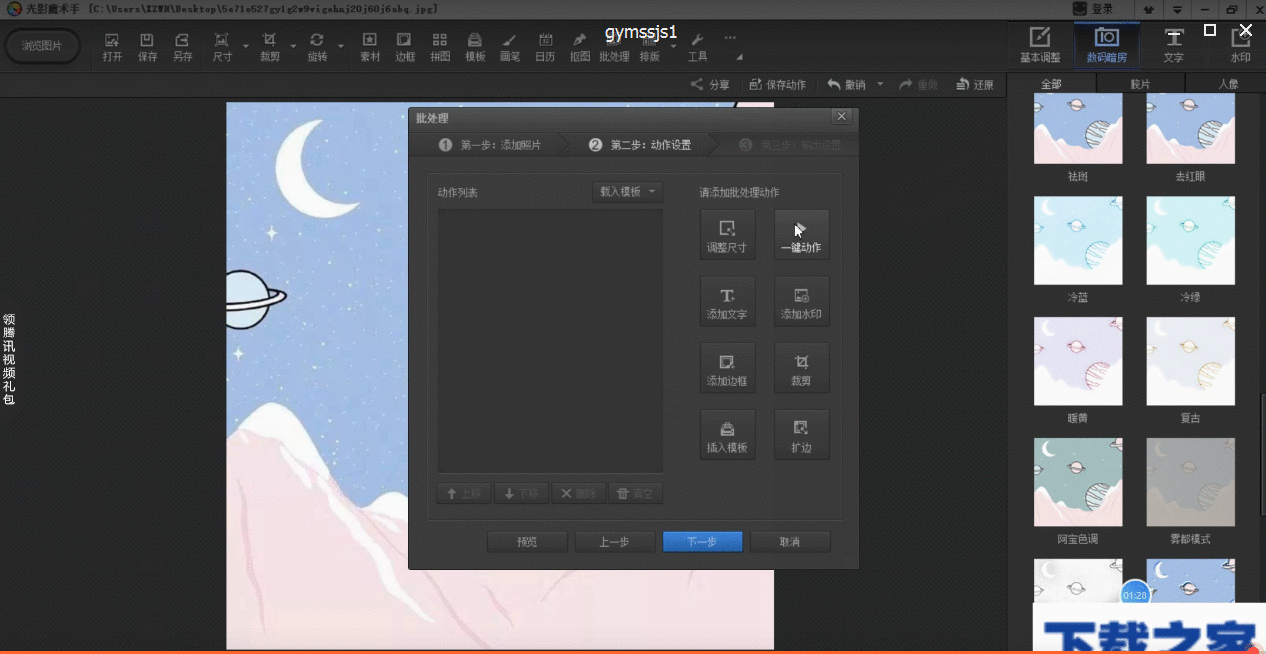Add the 一键动作 batch action
The image size is (1266, 654).
[x=801, y=234]
